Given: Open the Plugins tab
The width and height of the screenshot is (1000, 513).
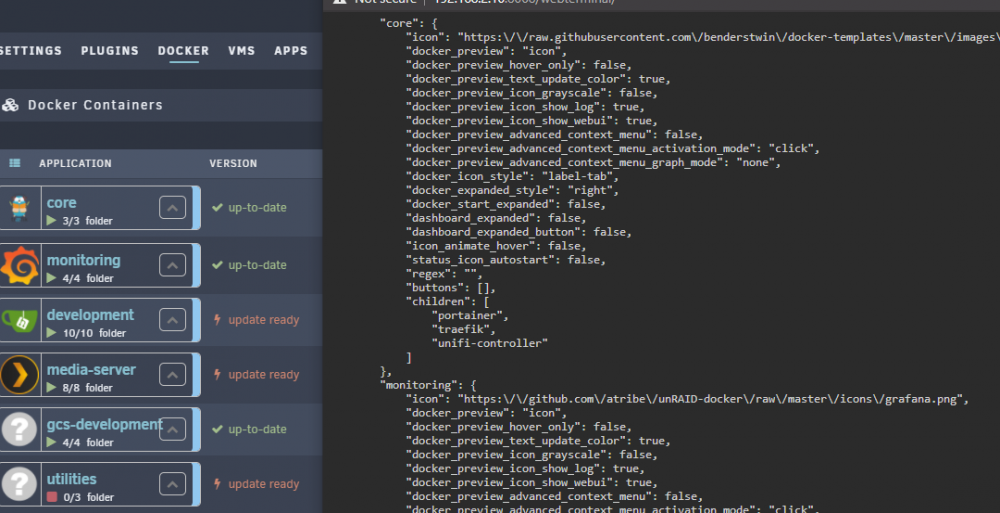Looking at the screenshot, I should pos(110,50).
